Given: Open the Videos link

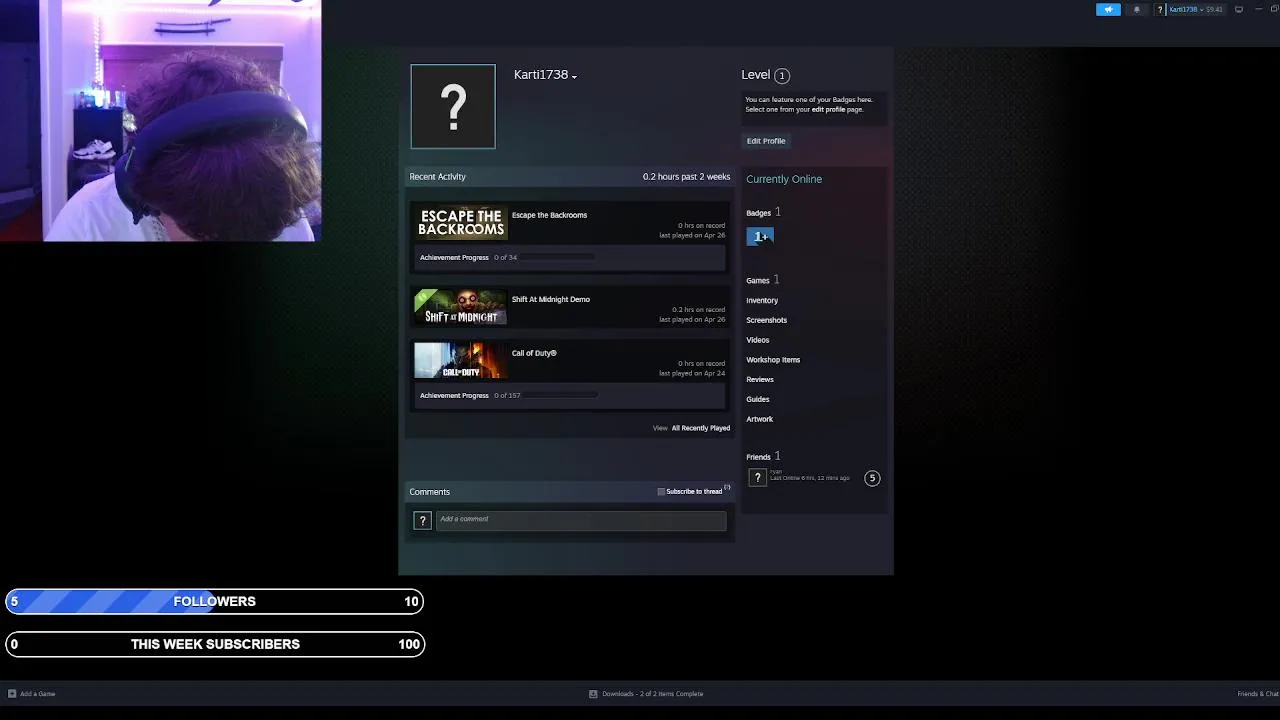Looking at the screenshot, I should tap(758, 341).
